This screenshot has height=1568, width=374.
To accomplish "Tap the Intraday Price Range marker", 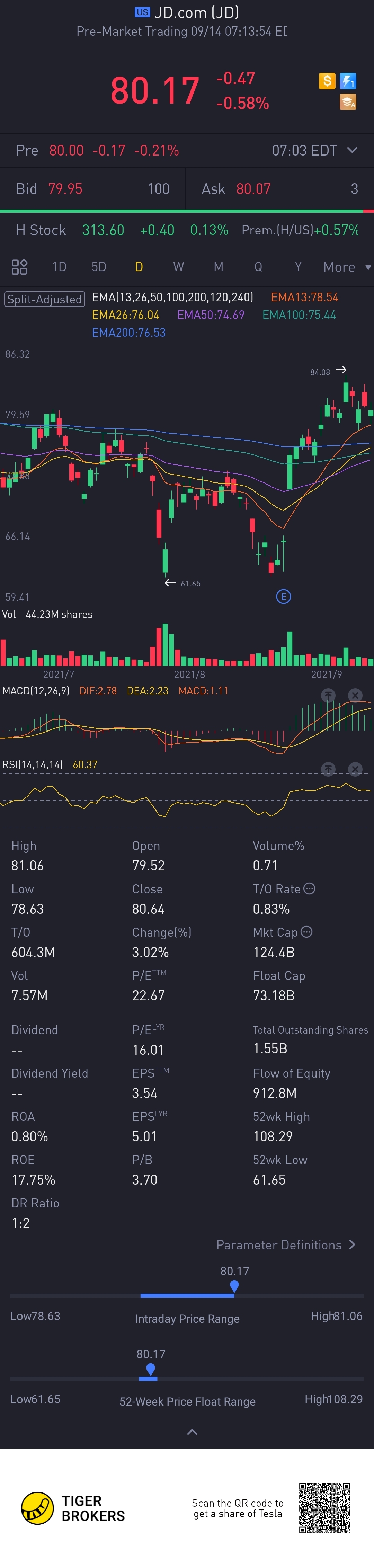I will coord(234,1286).
